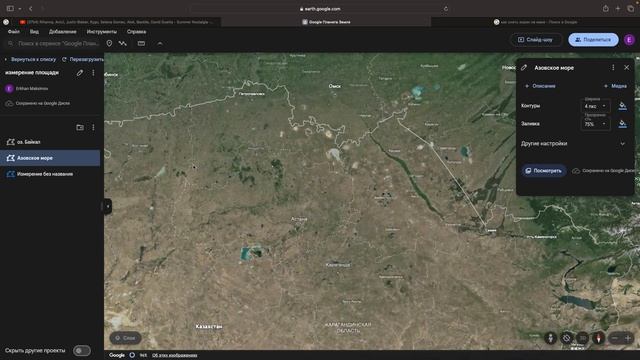Select the Азовское море item
The image size is (640, 360).
pos(50,158)
